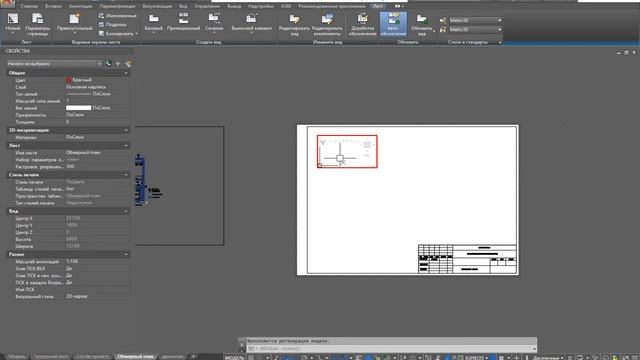This screenshot has height=360, width=640.
Task: Click Обновить вид button
Action: point(422,24)
